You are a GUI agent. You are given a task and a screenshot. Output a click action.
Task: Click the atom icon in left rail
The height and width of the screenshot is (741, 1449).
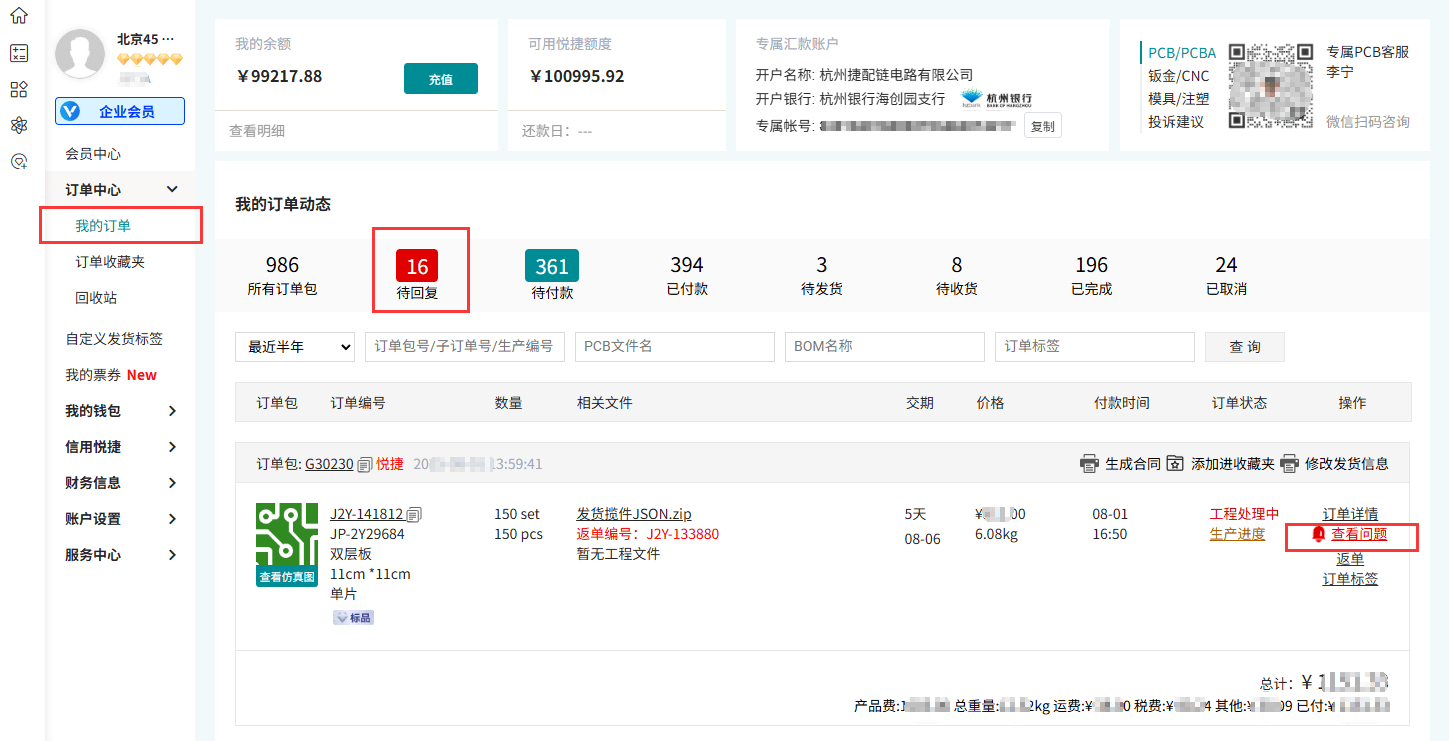[18, 125]
